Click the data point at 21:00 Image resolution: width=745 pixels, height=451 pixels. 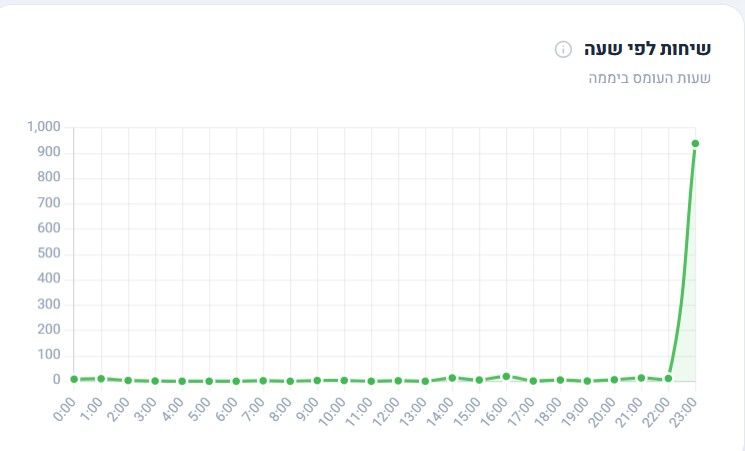click(641, 378)
